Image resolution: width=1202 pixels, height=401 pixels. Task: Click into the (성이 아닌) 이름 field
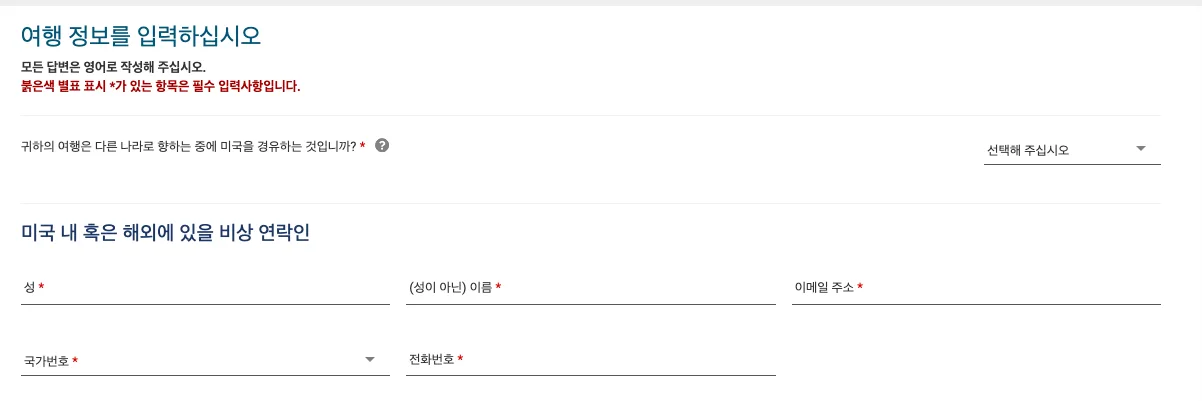point(590,288)
